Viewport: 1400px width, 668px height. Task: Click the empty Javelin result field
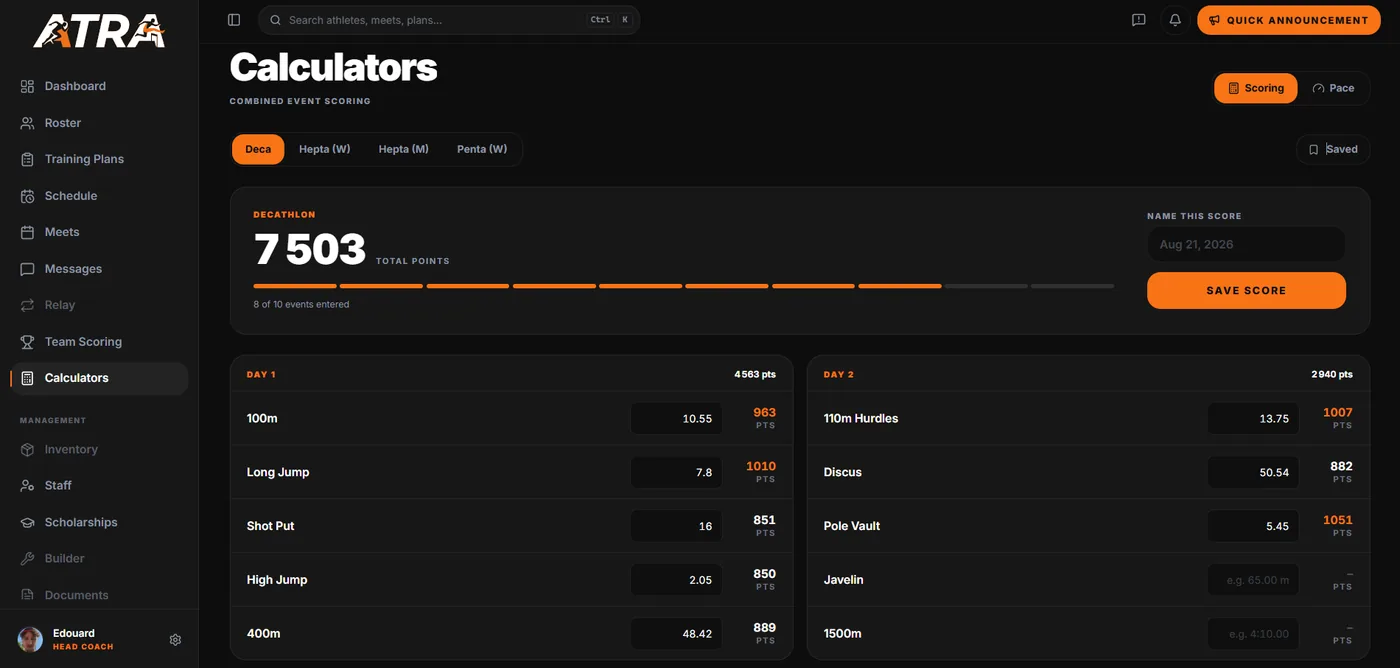(1253, 580)
